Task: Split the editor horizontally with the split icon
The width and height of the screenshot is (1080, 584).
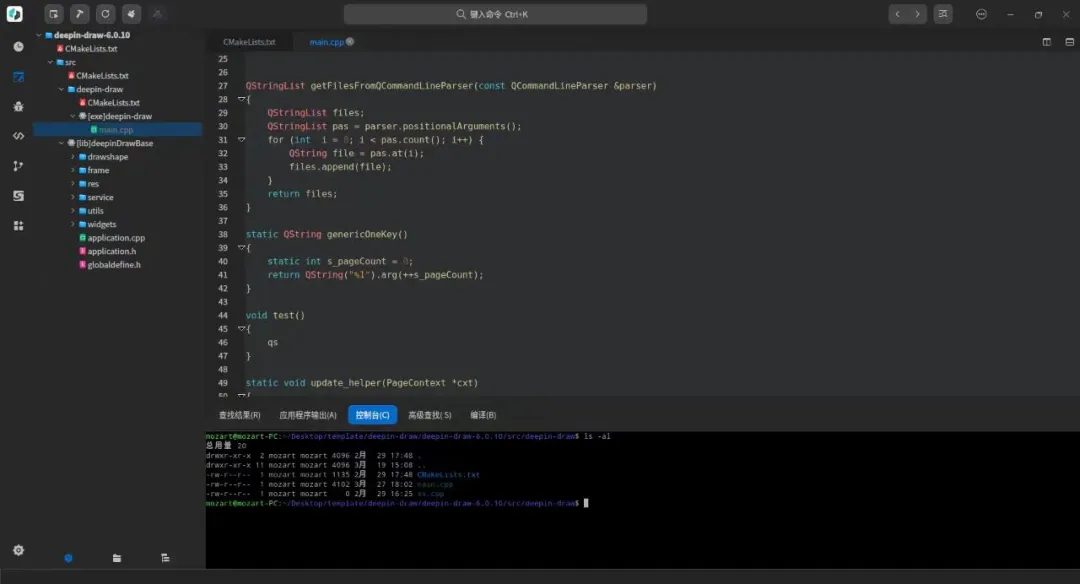Action: click(x=1070, y=42)
